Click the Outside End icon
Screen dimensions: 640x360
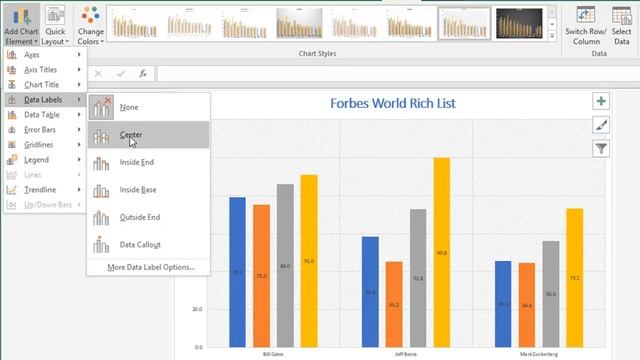pyautogui.click(x=101, y=218)
